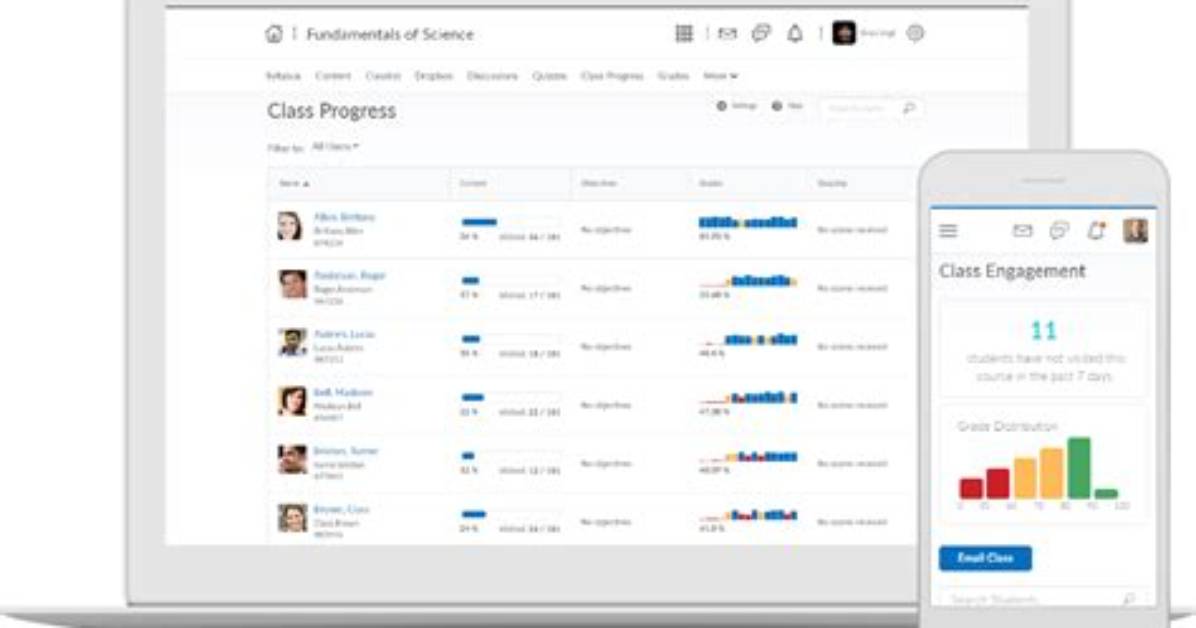
Task: Click the Email Class button
Action: pos(985,558)
